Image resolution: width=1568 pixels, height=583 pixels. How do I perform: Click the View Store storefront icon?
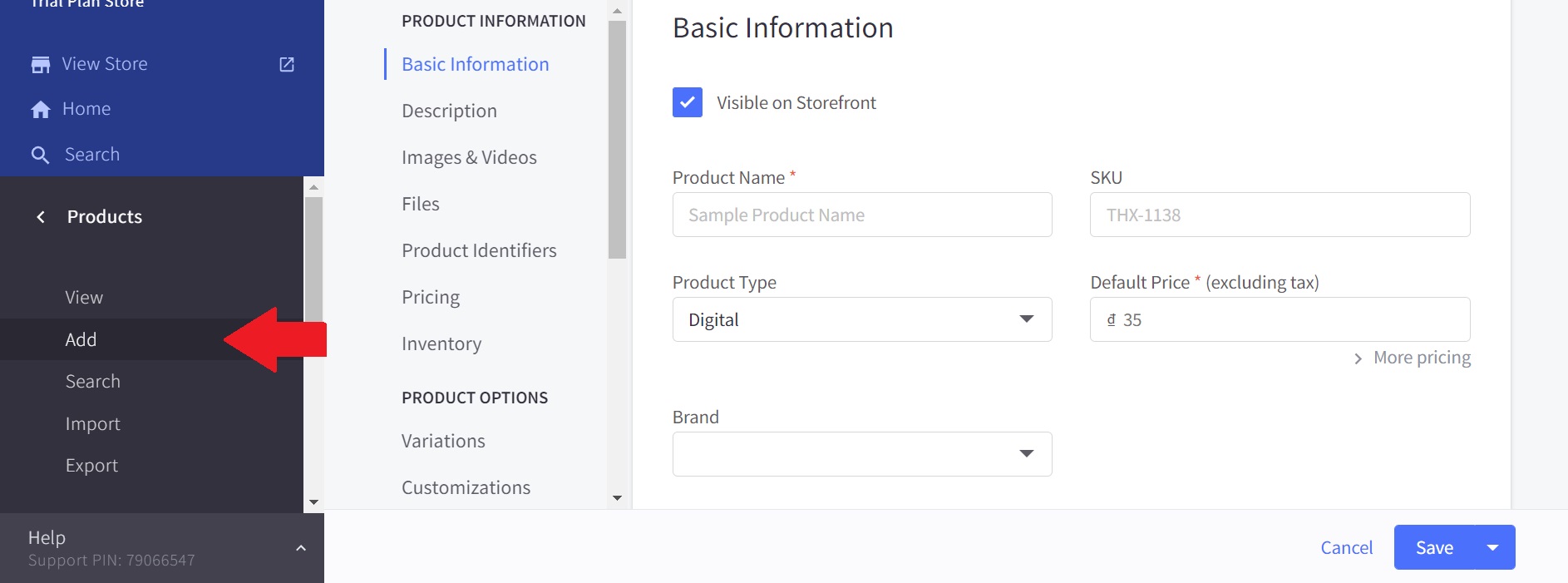[40, 65]
